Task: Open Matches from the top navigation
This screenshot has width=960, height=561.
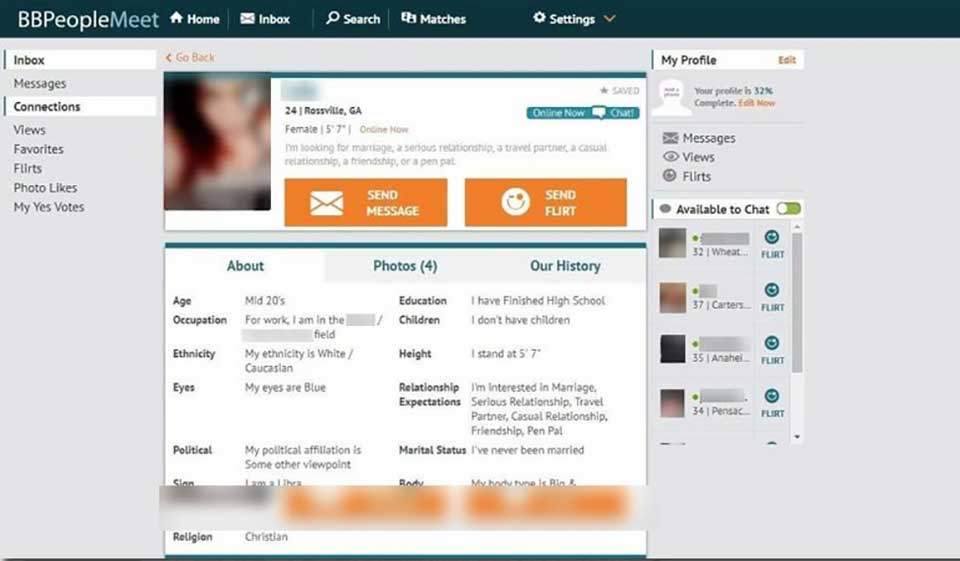Action: pyautogui.click(x=433, y=18)
